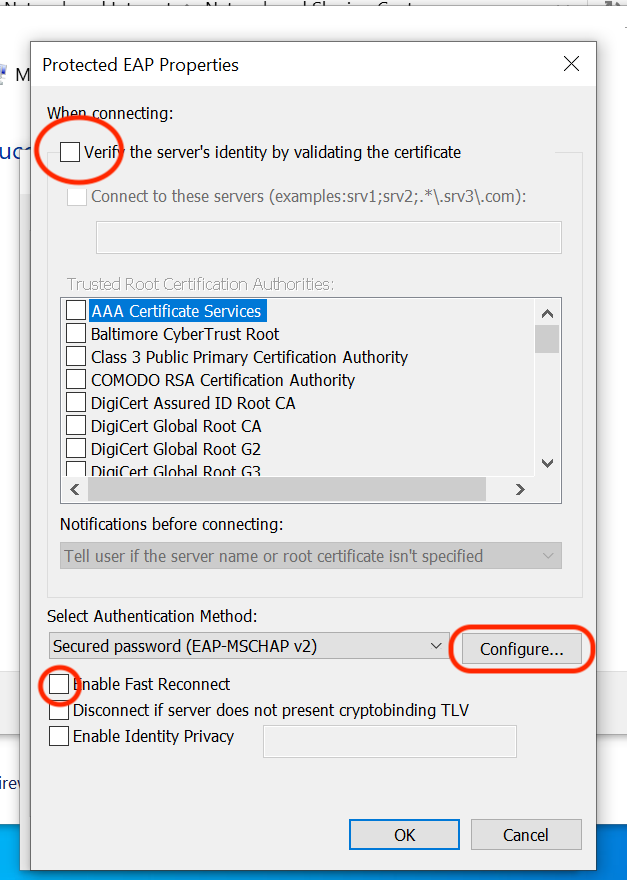
Task: Close the Protected EAP Properties window
Action: [571, 65]
